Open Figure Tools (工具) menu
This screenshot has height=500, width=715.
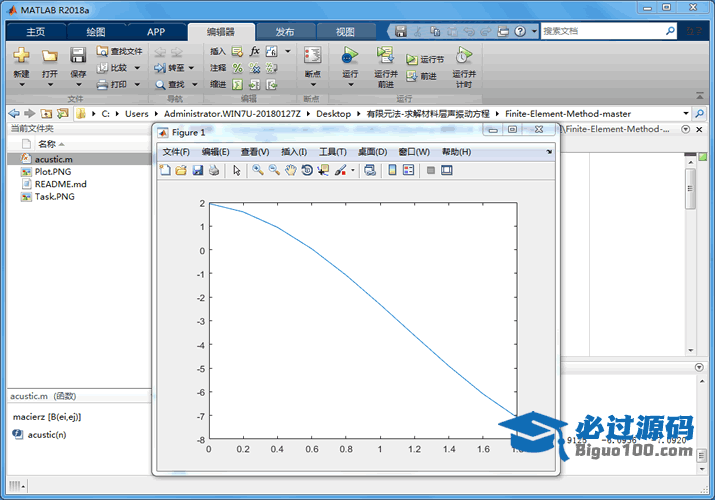tap(332, 152)
